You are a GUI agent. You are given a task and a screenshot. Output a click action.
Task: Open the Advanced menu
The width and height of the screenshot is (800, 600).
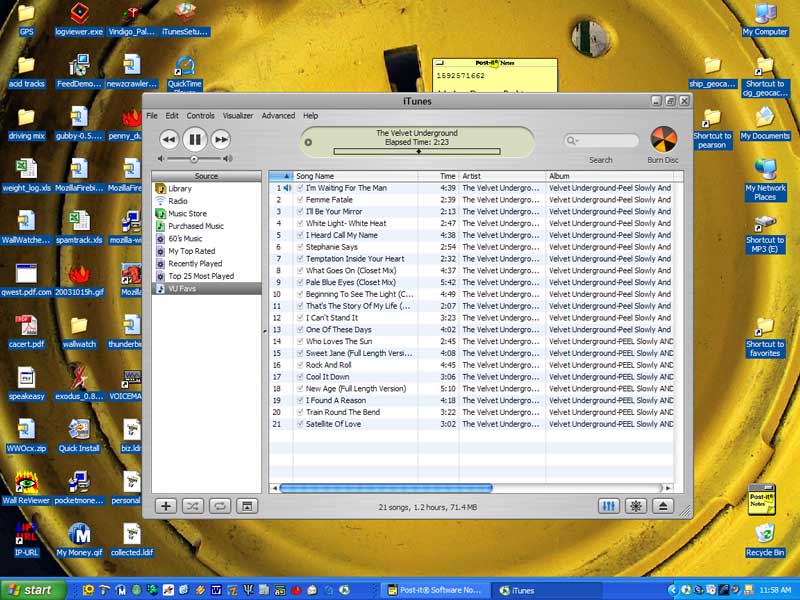tap(278, 116)
